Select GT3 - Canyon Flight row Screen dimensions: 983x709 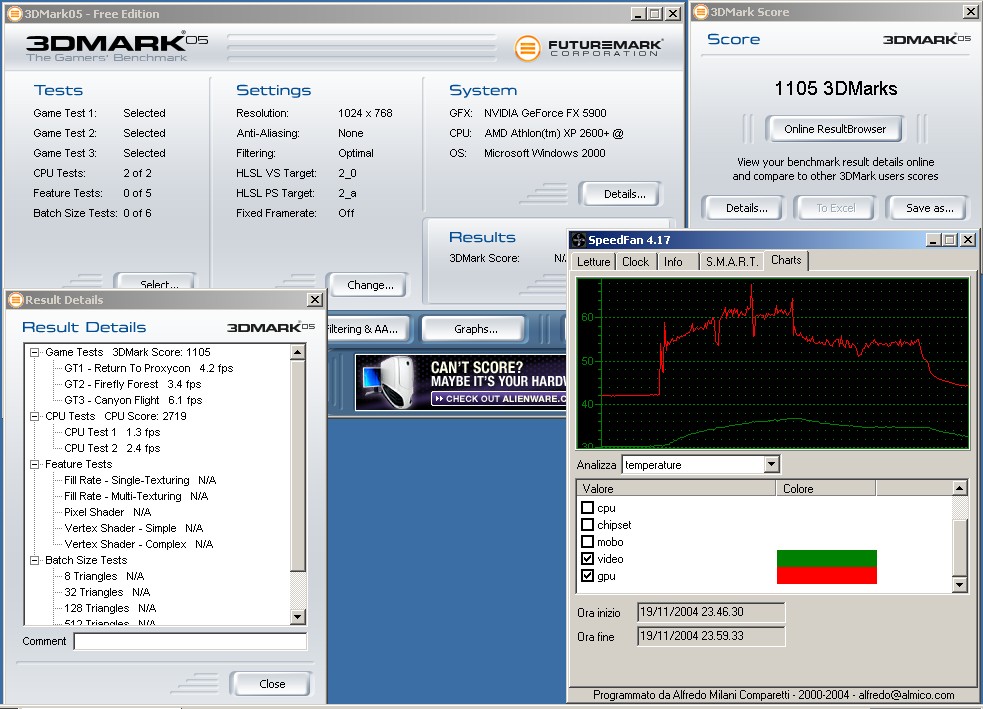(x=133, y=400)
